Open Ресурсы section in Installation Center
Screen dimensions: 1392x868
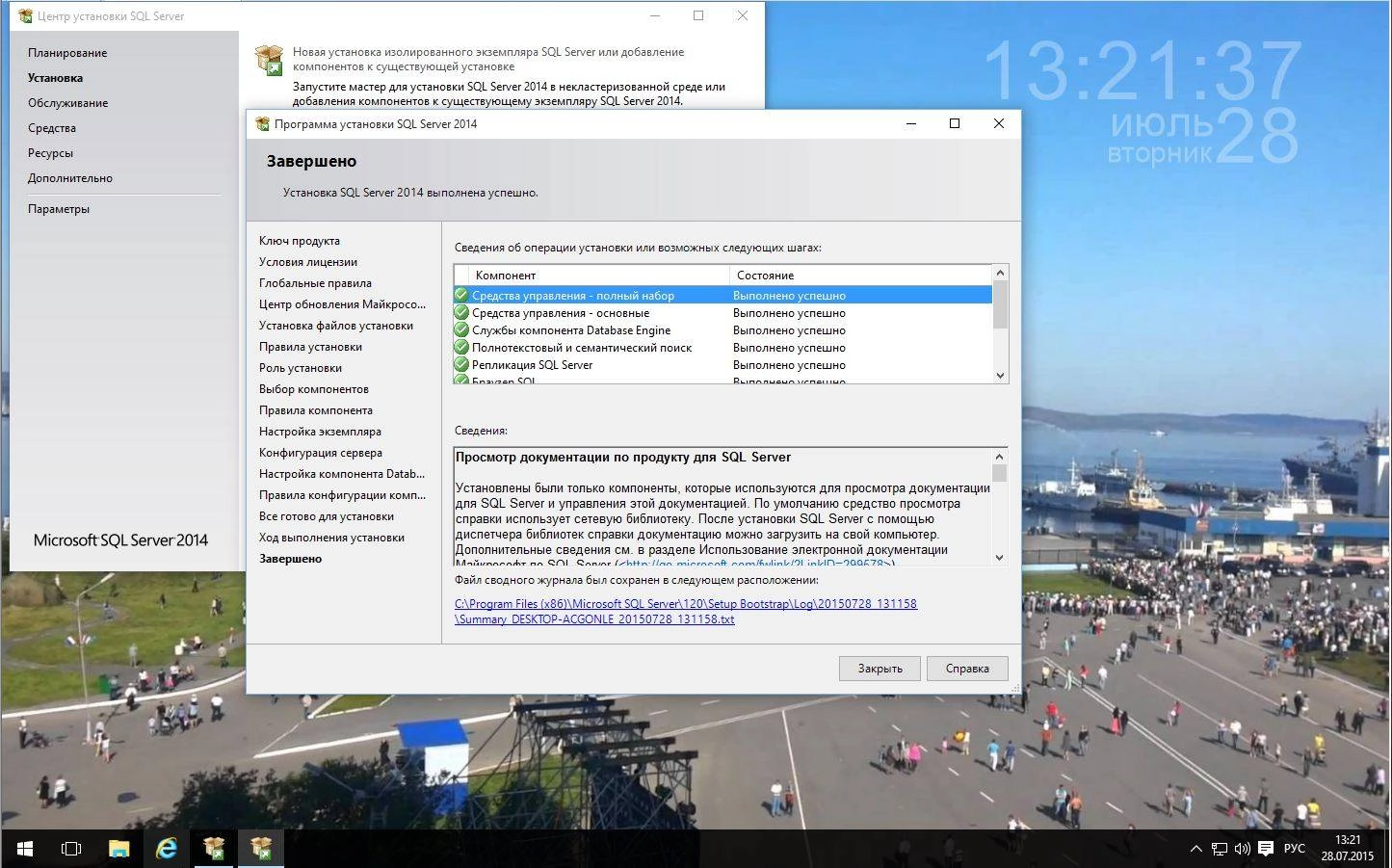[50, 153]
